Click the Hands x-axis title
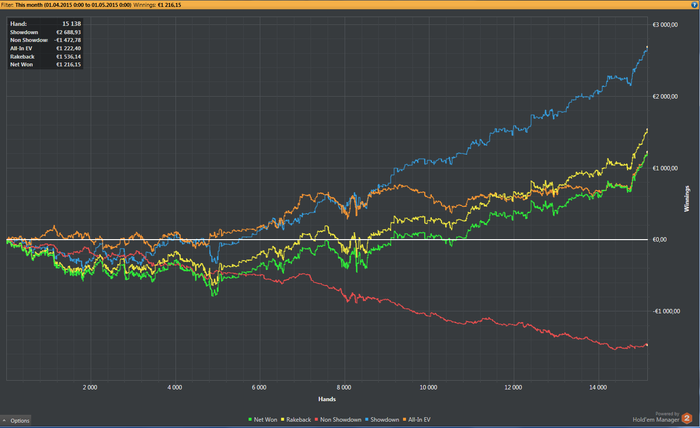 (x=327, y=399)
